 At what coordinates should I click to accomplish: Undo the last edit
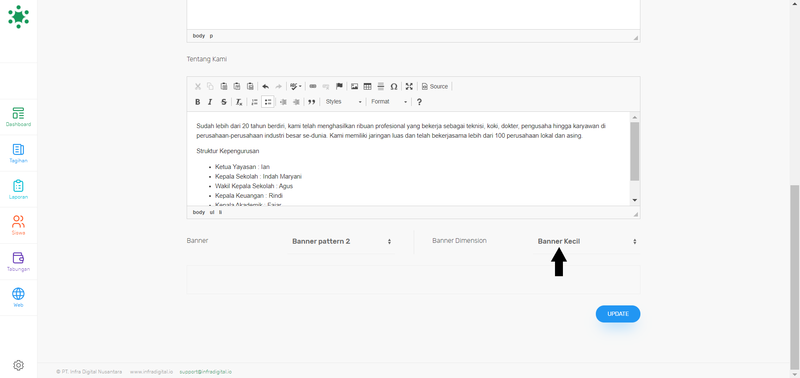point(265,86)
